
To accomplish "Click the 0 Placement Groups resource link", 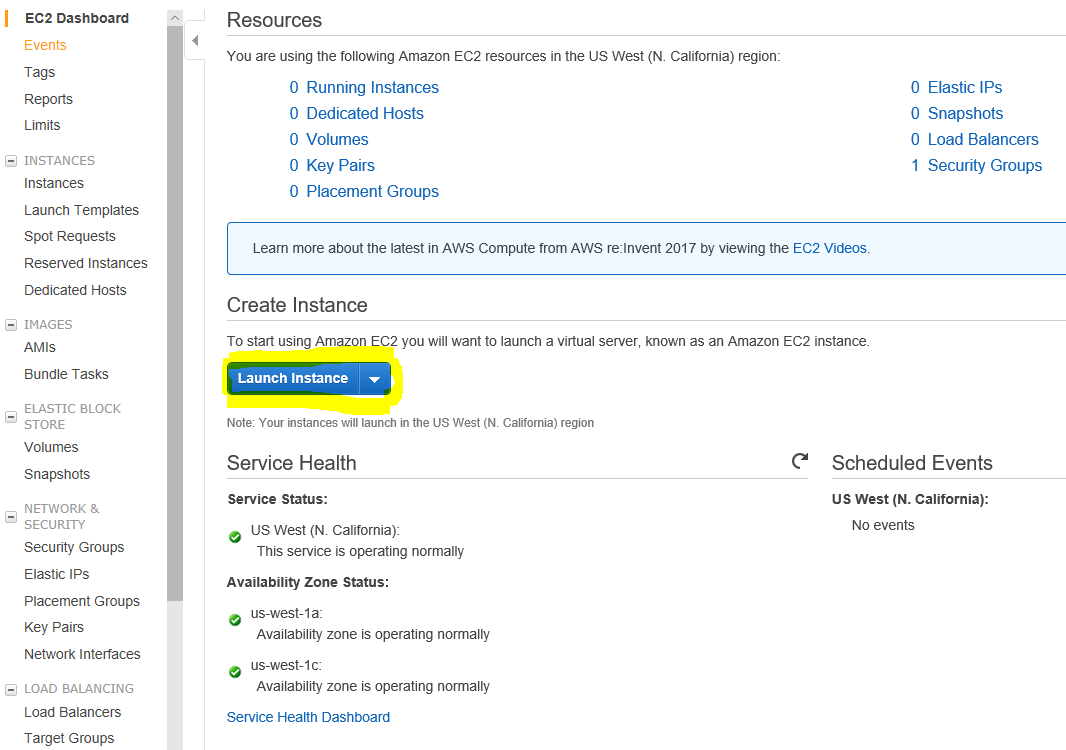I will tap(364, 192).
